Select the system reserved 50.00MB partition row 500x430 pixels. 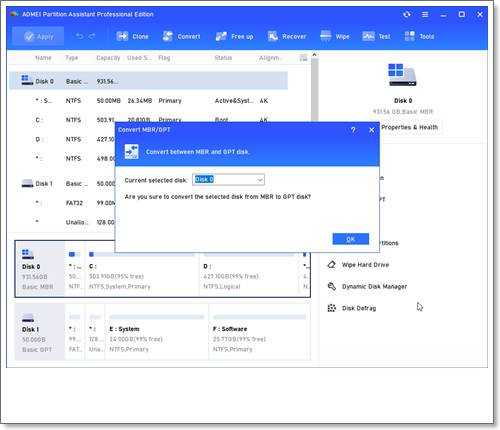coord(148,100)
